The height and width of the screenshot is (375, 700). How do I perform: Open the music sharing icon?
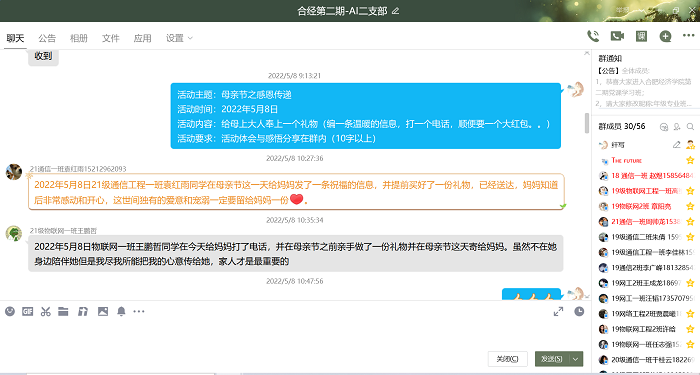83,311
